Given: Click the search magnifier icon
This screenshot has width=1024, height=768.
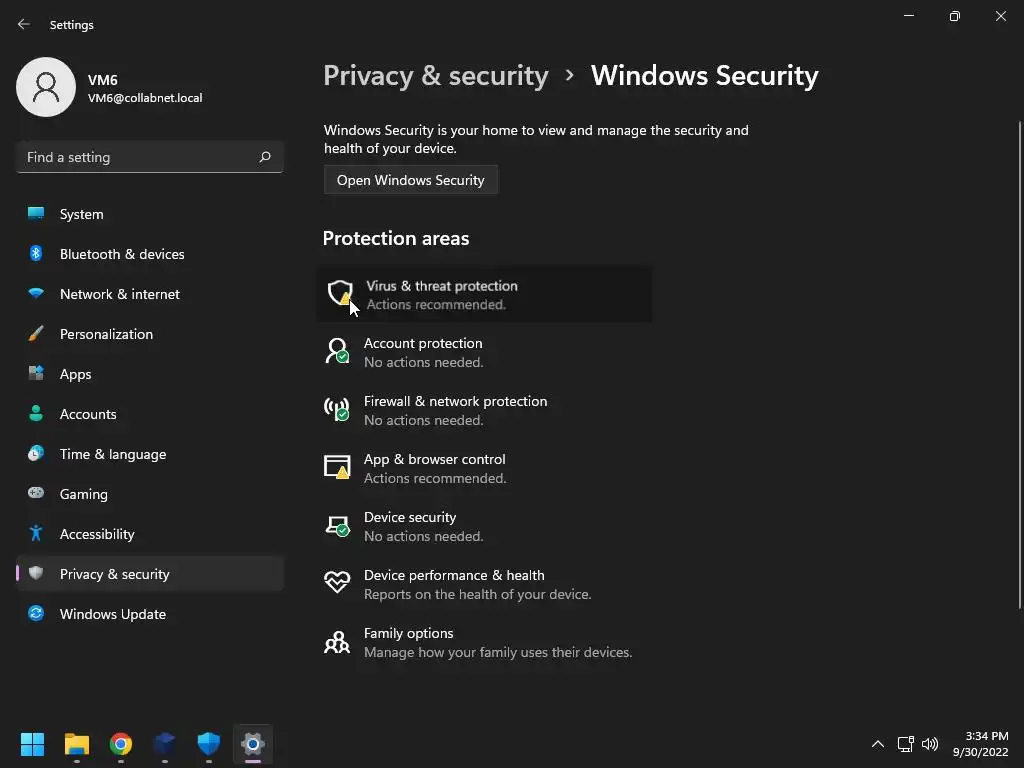Looking at the screenshot, I should [x=265, y=157].
